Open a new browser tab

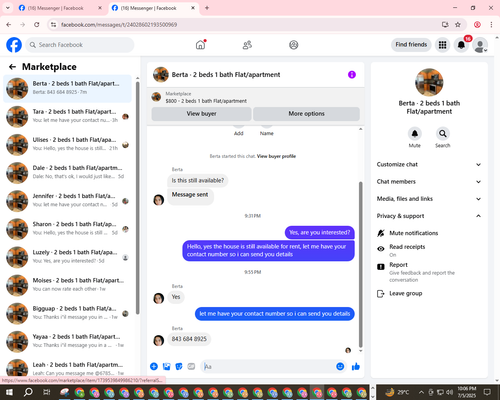click(207, 8)
